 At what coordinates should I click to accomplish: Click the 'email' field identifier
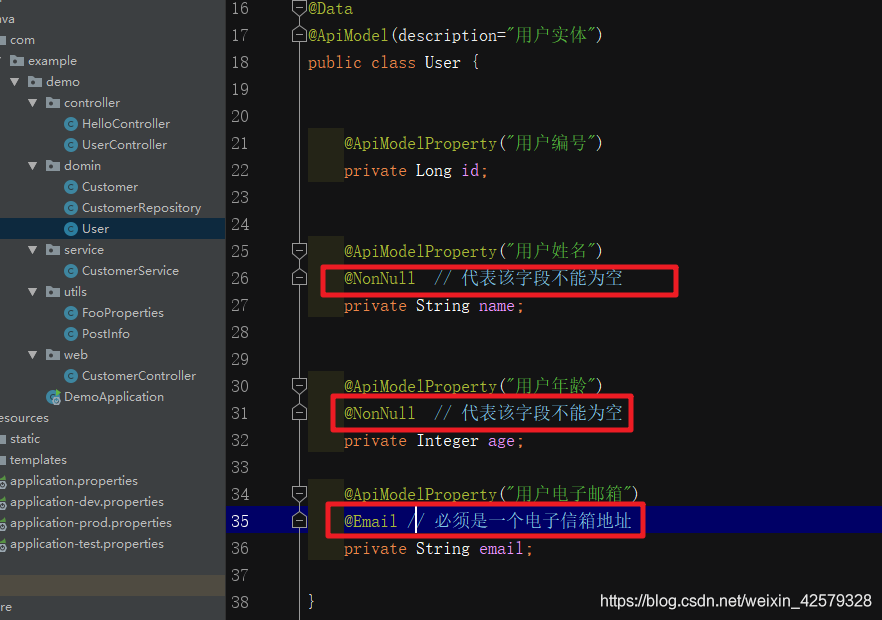501,549
